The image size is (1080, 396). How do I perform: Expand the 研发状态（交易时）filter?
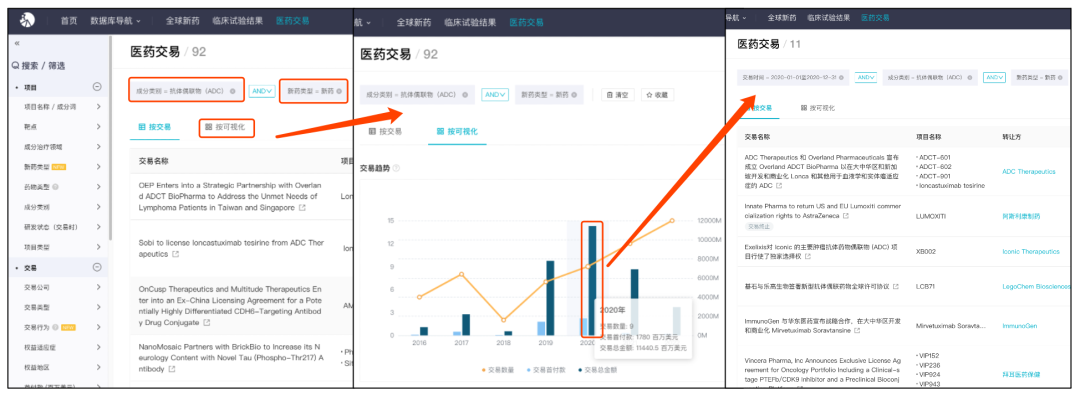tap(98, 227)
